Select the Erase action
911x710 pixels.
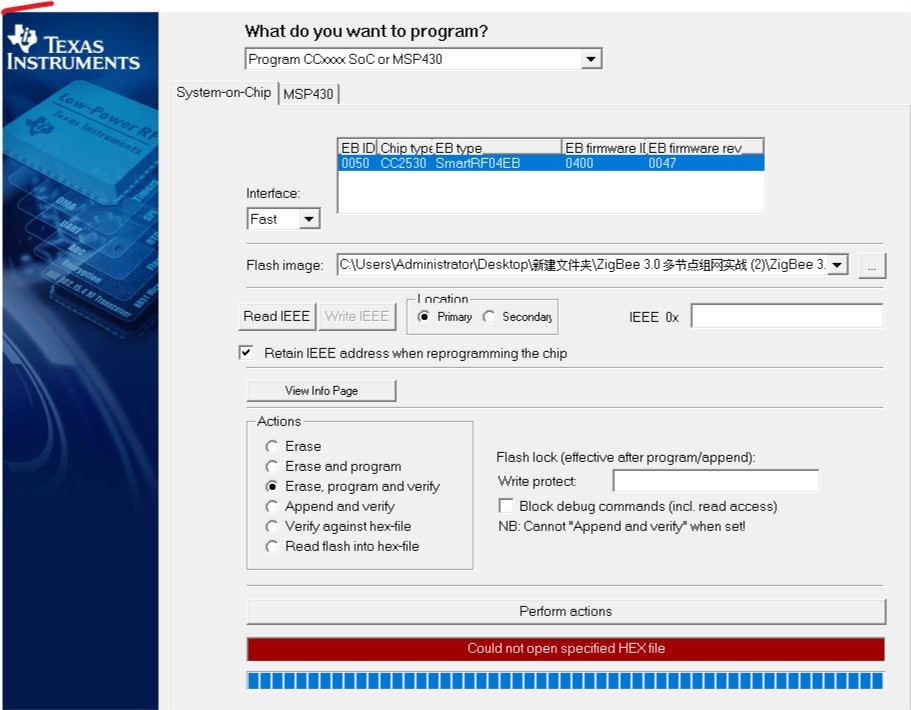[x=271, y=446]
